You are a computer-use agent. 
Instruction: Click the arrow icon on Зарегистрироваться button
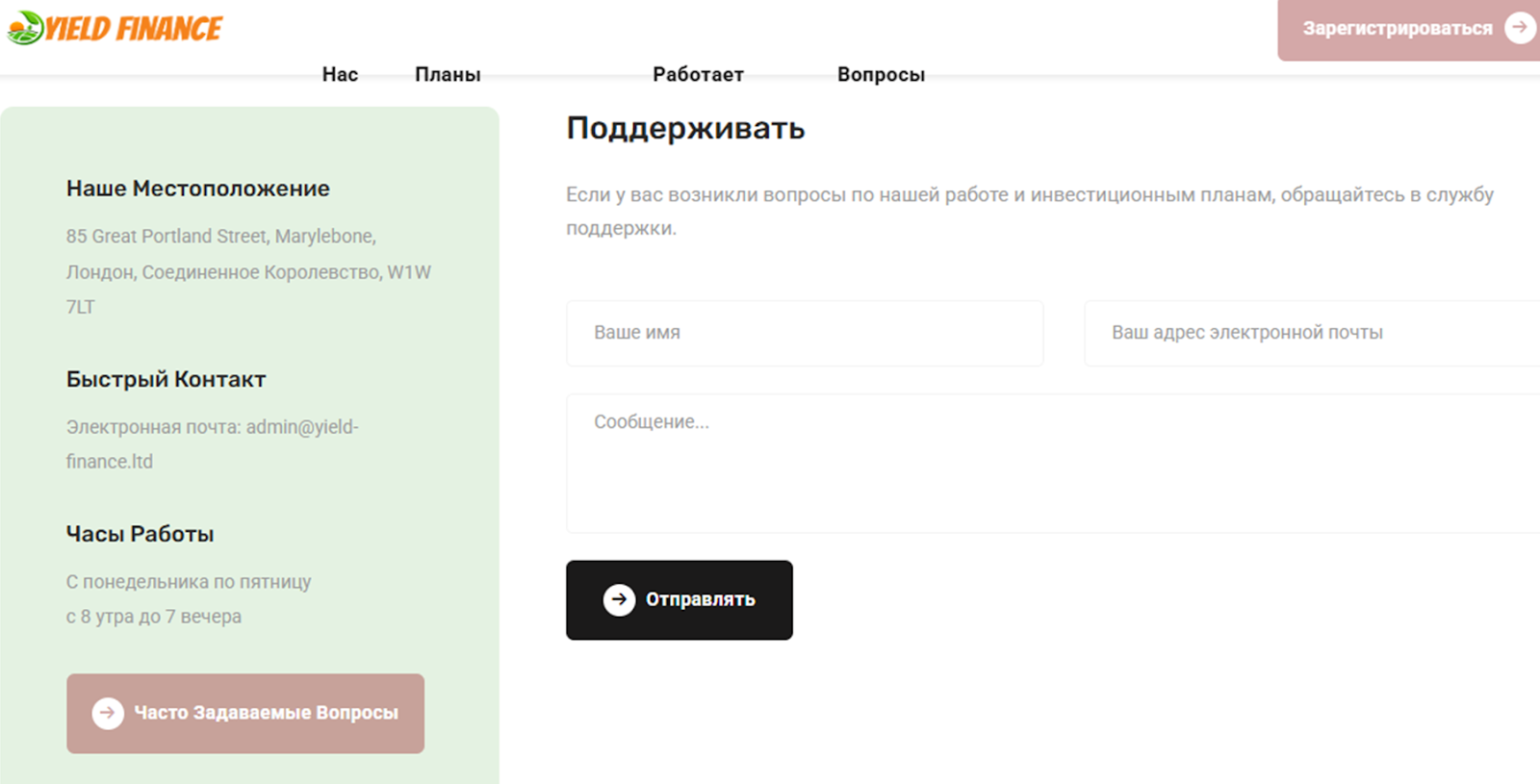click(x=1520, y=28)
